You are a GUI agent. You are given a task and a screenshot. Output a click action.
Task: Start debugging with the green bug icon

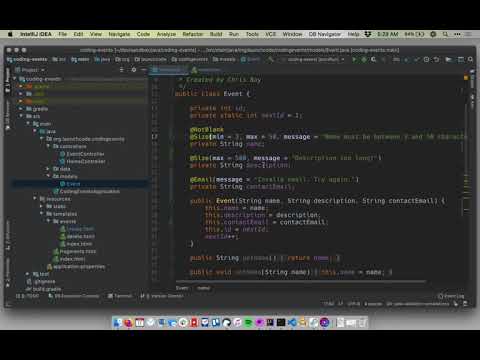click(364, 60)
